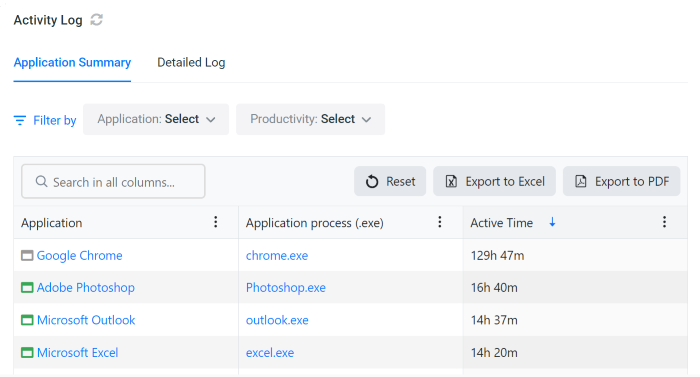Click the green window icon beside Adobe Photoshop
The image size is (700, 377).
pos(27,288)
